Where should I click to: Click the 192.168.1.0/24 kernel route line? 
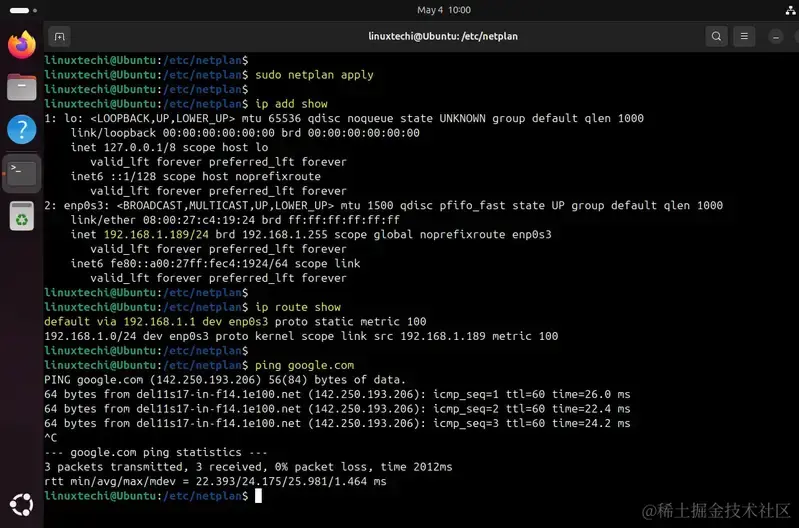pos(301,336)
